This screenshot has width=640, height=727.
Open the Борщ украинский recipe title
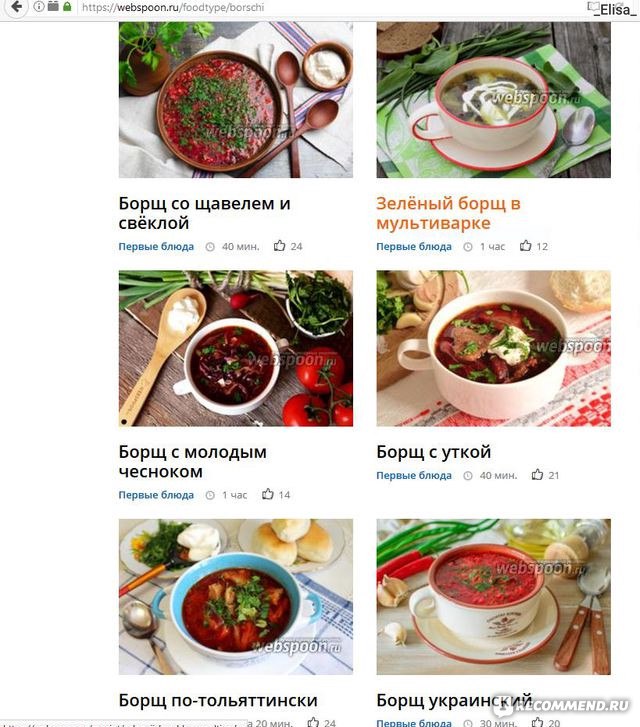[x=454, y=700]
